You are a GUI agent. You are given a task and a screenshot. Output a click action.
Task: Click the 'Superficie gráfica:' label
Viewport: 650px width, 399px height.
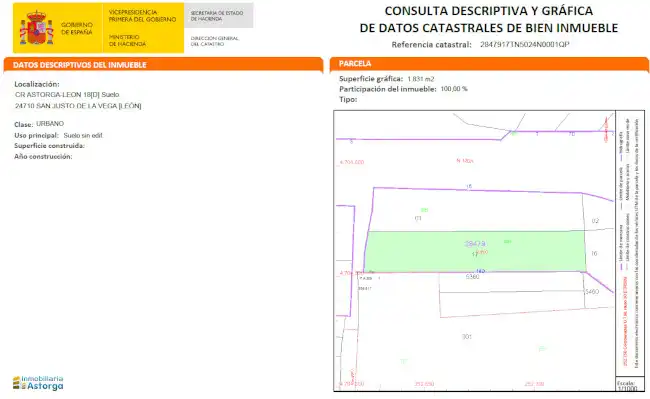(x=371, y=79)
